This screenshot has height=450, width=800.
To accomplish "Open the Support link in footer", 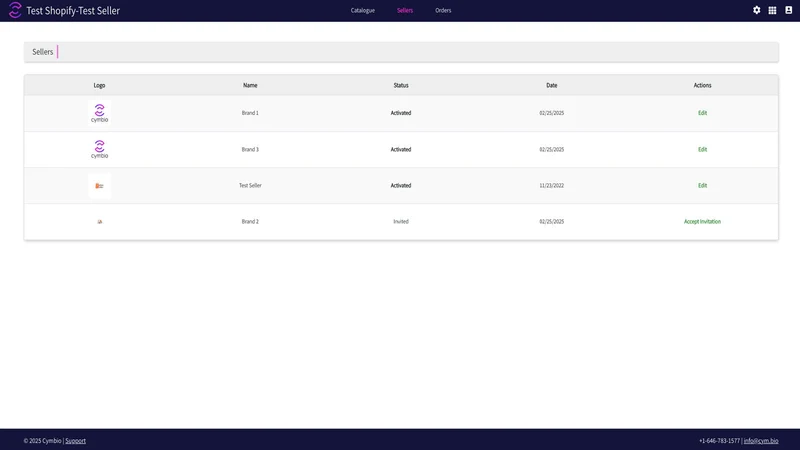I will coord(76,441).
